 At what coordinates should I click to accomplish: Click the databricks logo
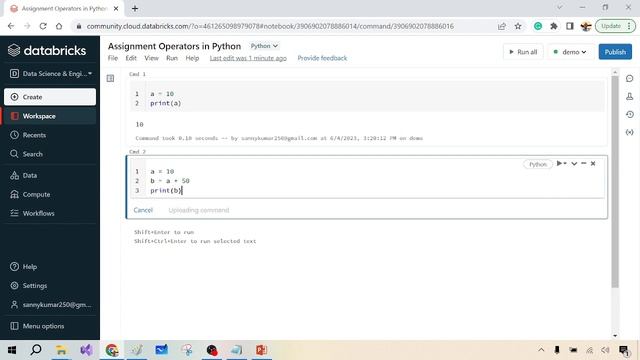pyautogui.click(x=47, y=51)
